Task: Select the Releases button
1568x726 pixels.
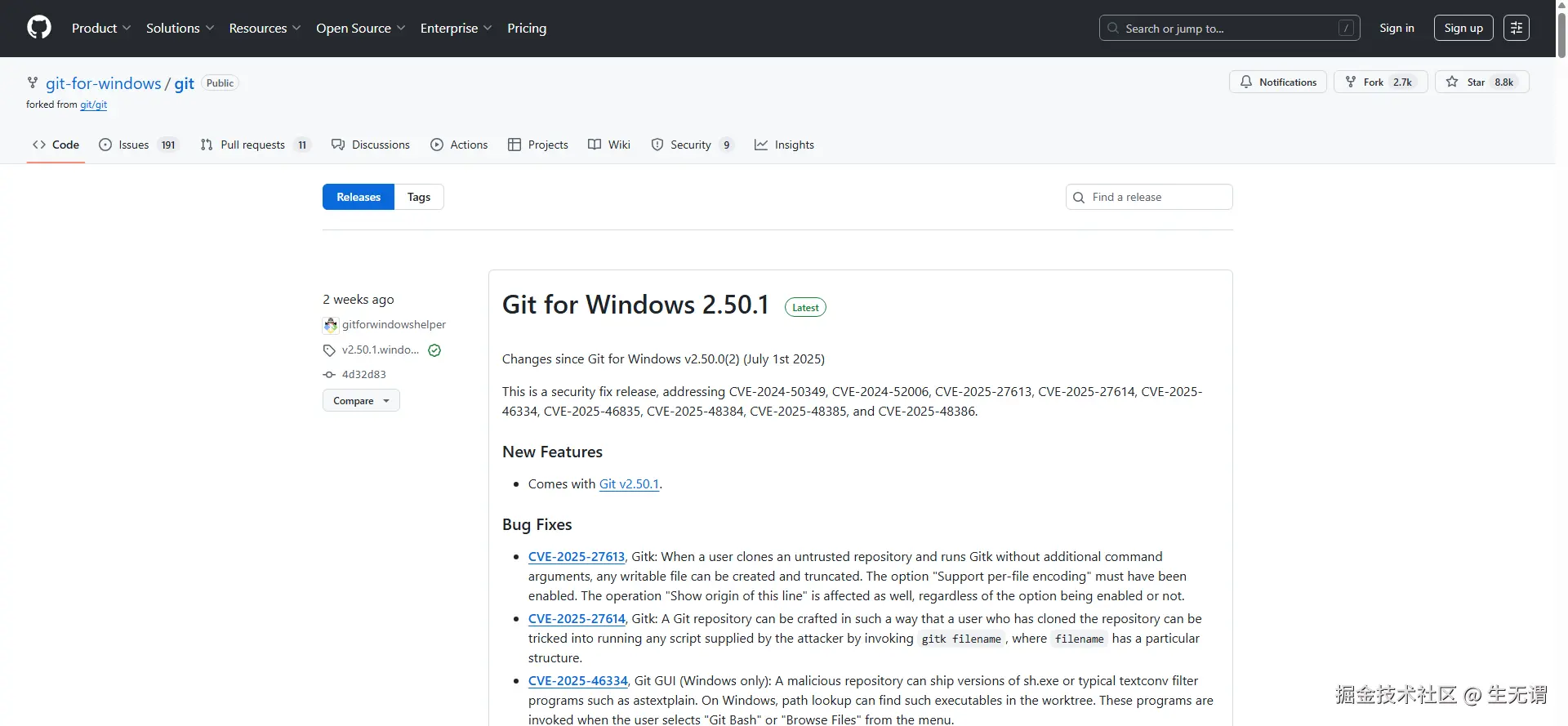Action: click(359, 197)
